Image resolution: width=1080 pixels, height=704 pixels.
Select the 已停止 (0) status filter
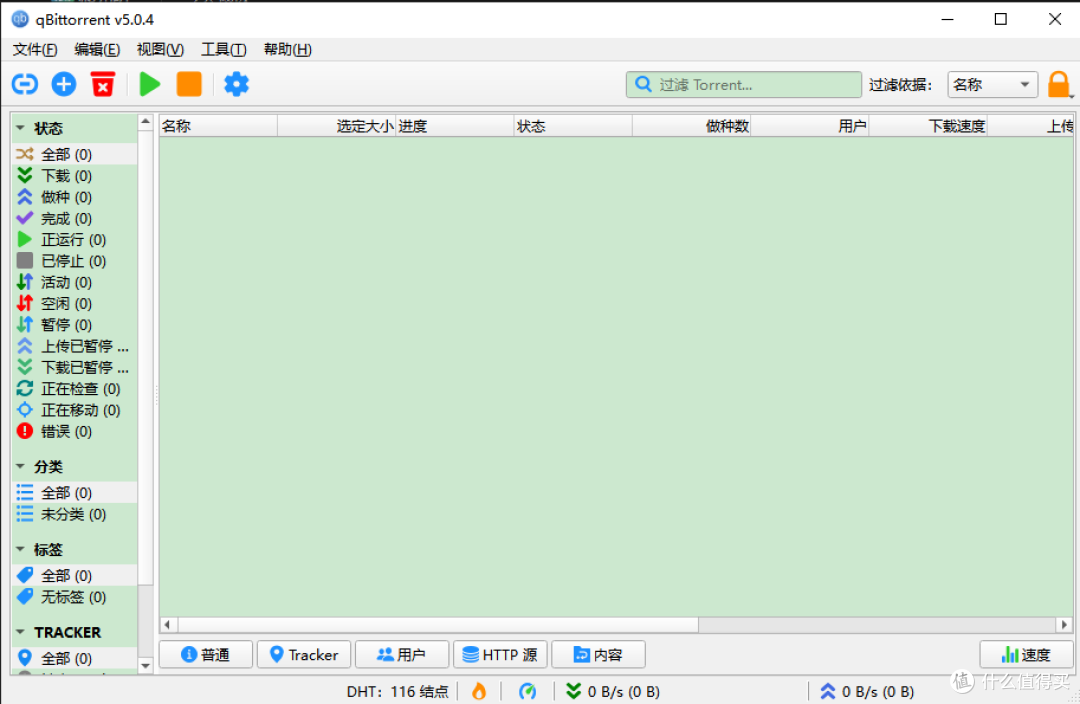coord(75,261)
